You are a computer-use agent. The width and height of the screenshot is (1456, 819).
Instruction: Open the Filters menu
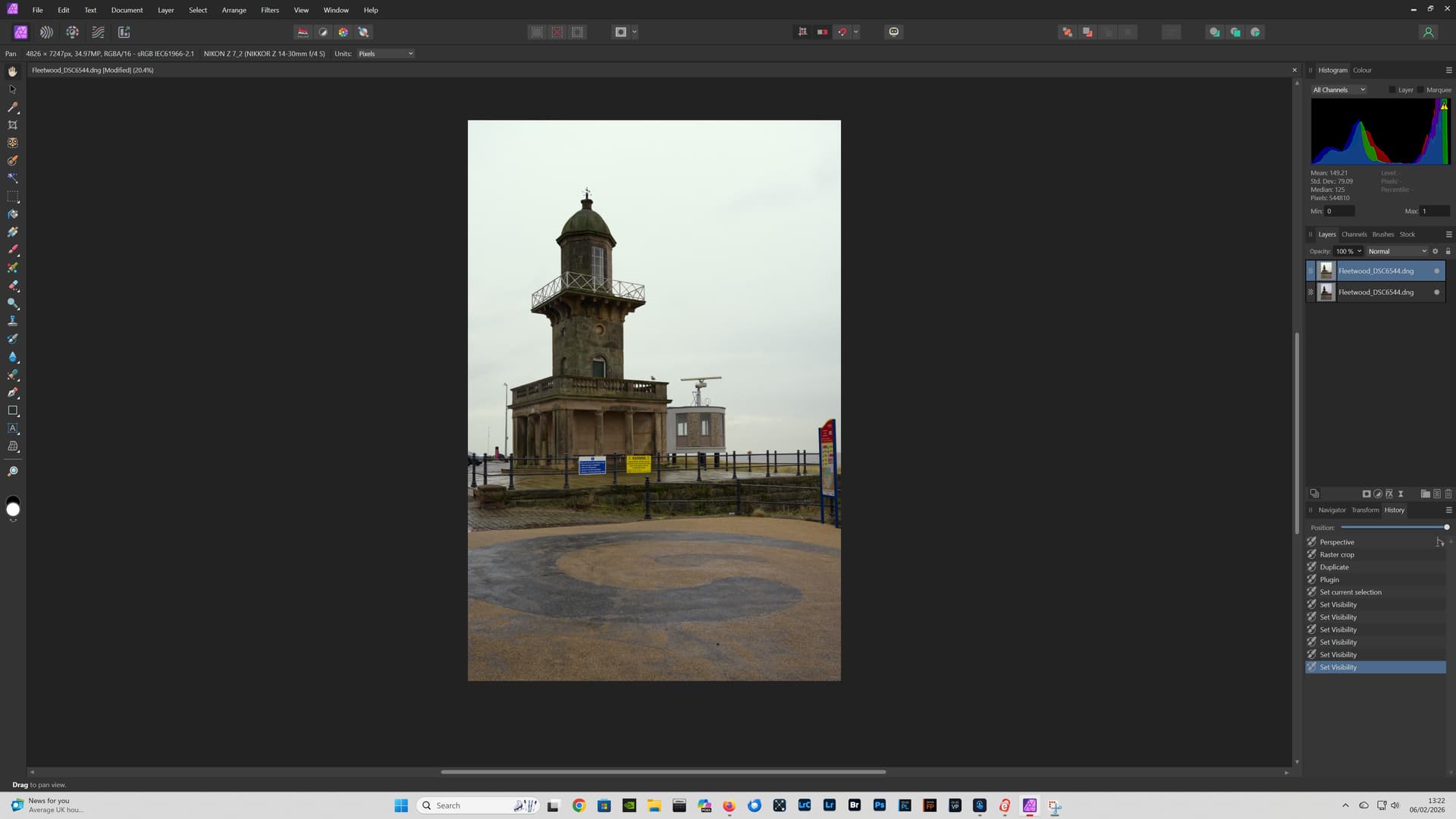tap(269, 10)
